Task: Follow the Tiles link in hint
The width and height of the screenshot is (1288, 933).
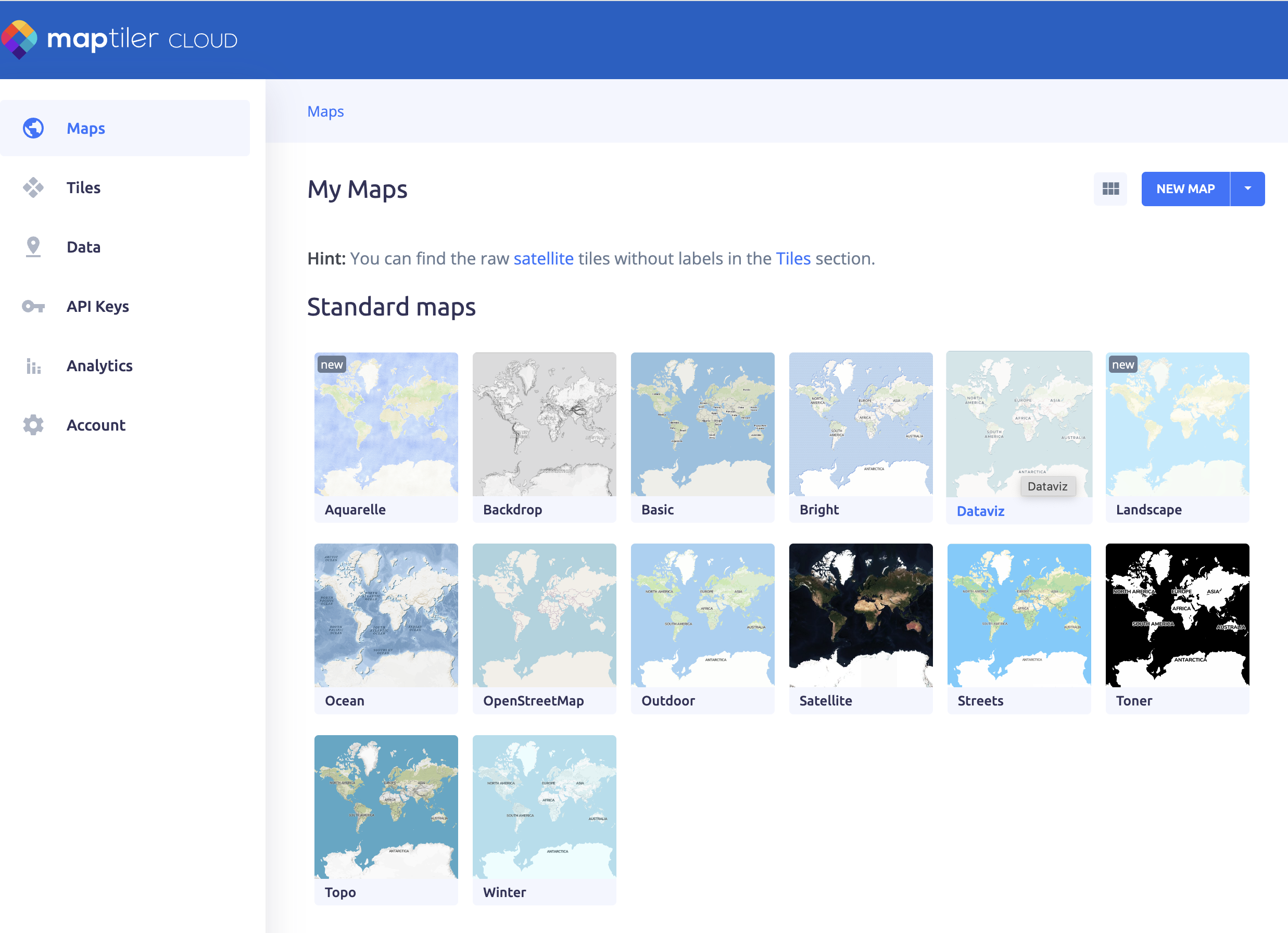Action: pyautogui.click(x=793, y=259)
